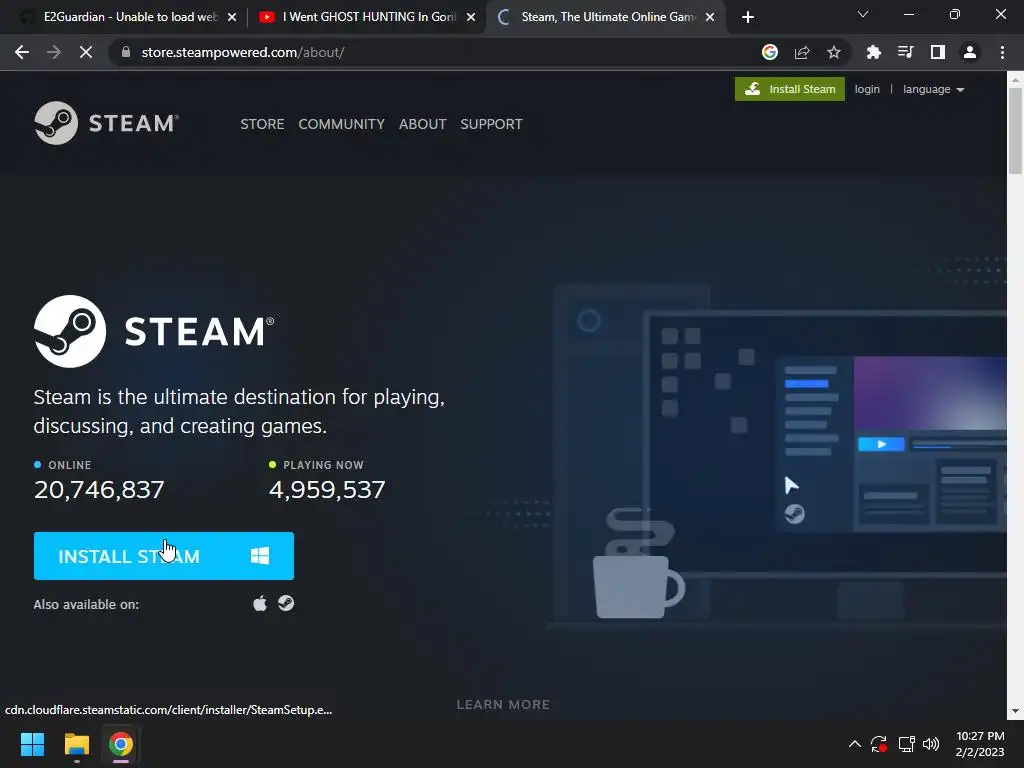Click the scrollbar down arrow
This screenshot has width=1024, height=768.
[x=1015, y=711]
